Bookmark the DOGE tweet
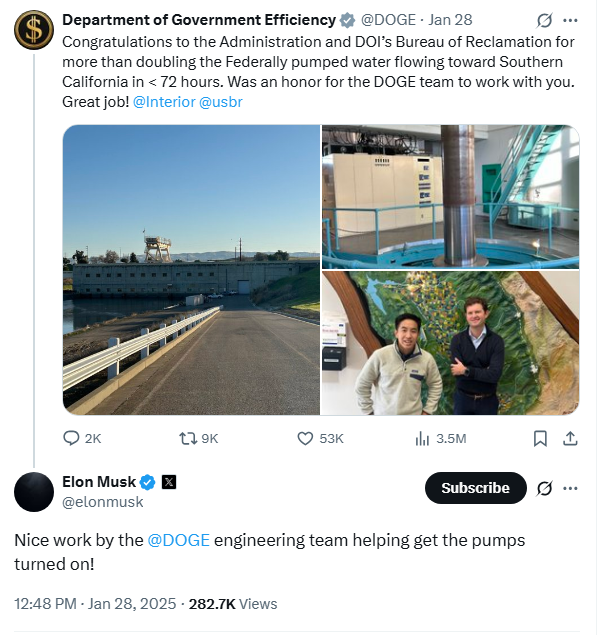This screenshot has height=635, width=602. pos(540,438)
